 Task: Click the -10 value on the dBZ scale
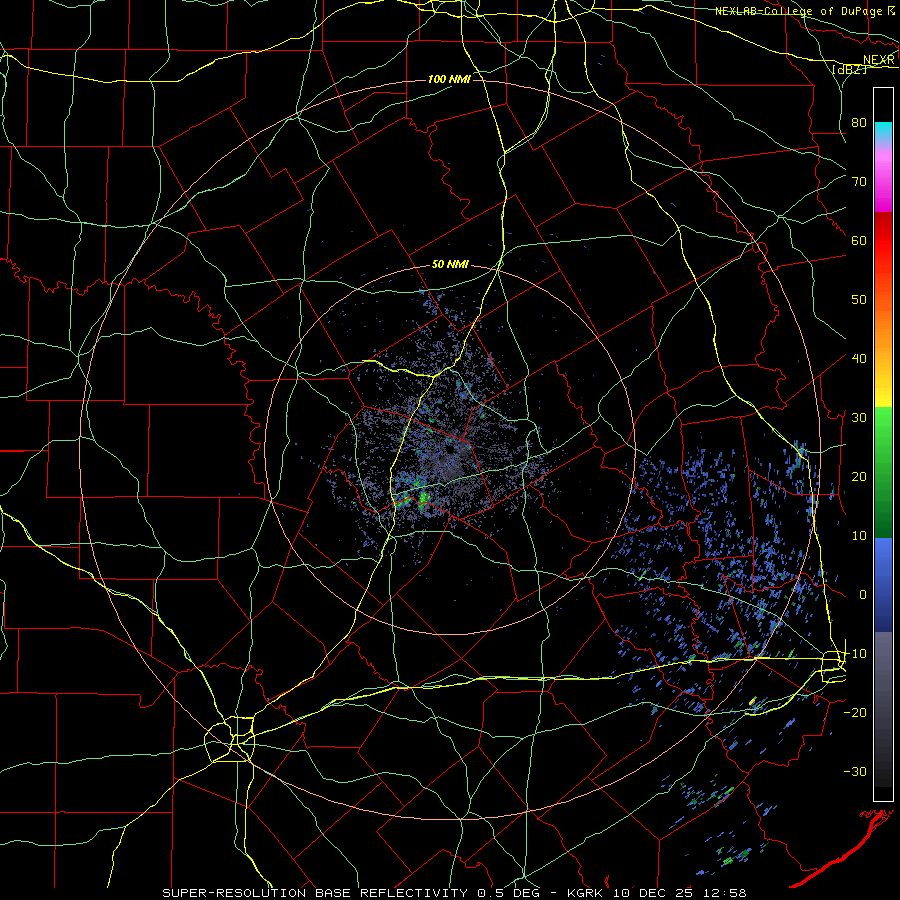(855, 654)
